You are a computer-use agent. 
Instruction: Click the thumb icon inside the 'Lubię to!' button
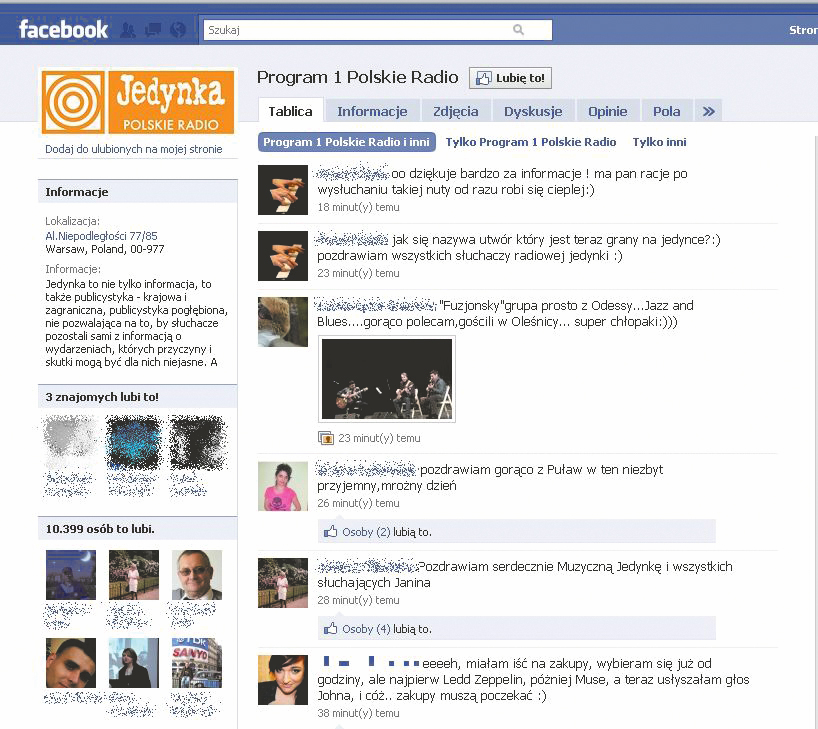[x=483, y=78]
